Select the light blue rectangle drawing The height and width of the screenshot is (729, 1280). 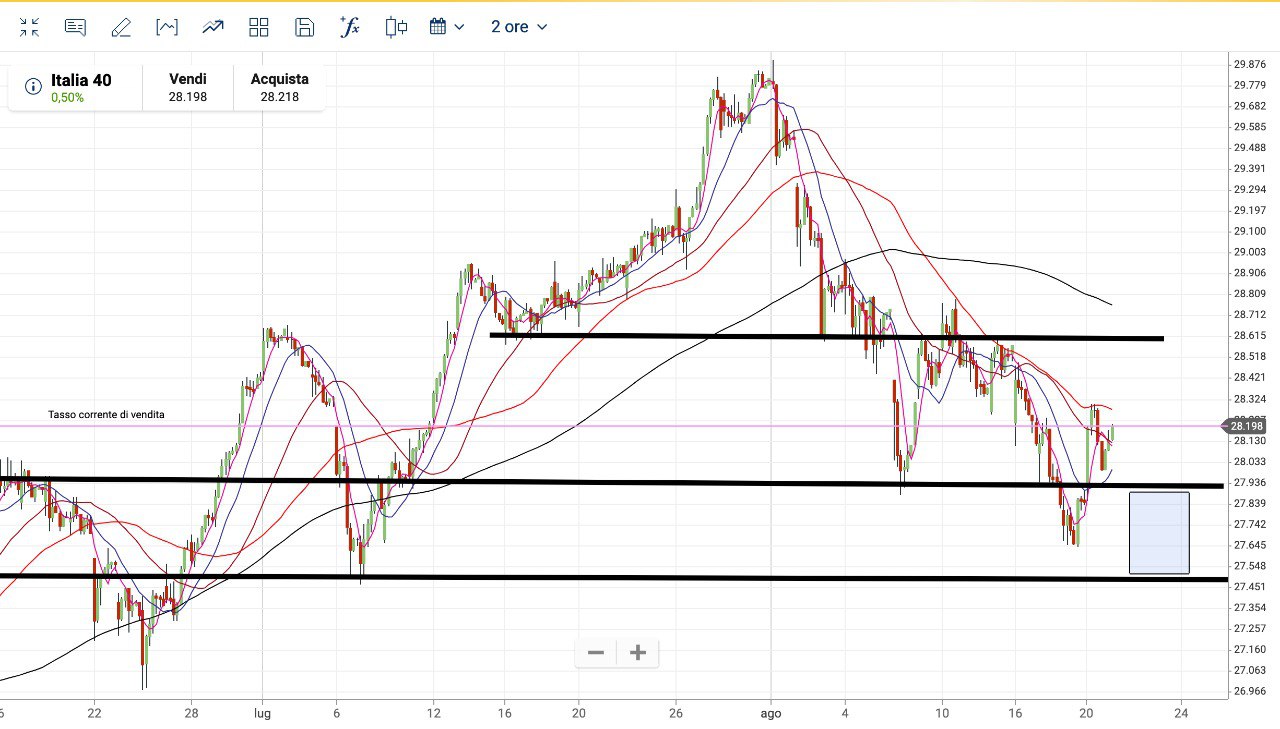[1159, 533]
